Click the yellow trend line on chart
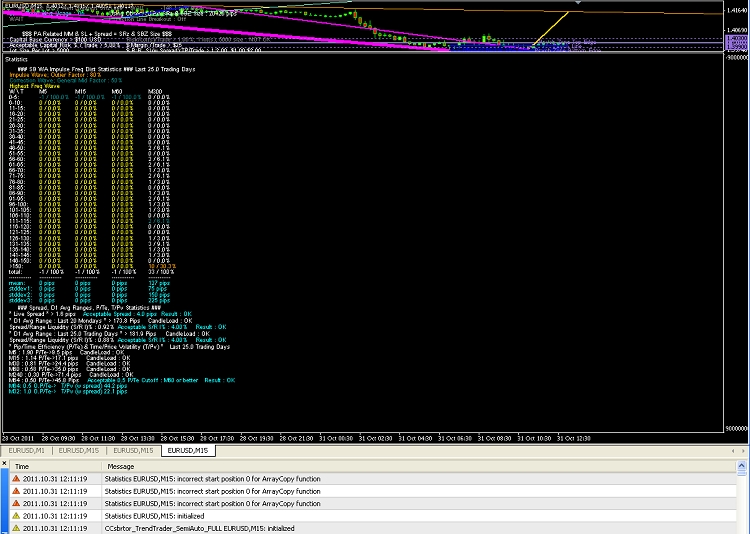 click(551, 28)
